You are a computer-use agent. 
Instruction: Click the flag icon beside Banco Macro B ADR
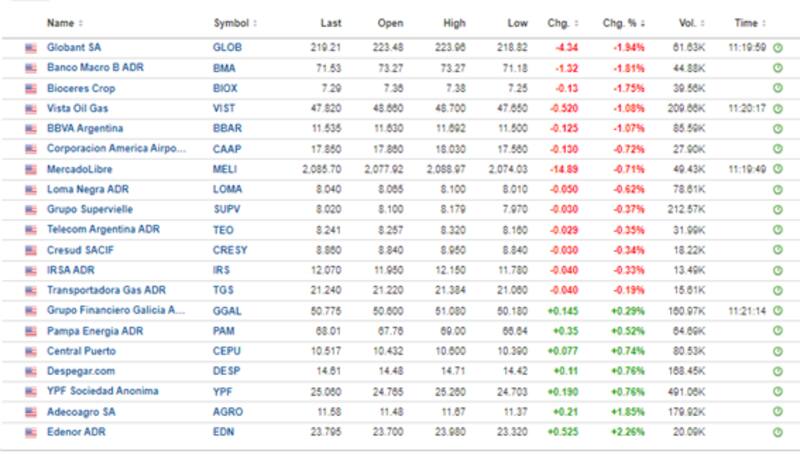click(x=30, y=67)
